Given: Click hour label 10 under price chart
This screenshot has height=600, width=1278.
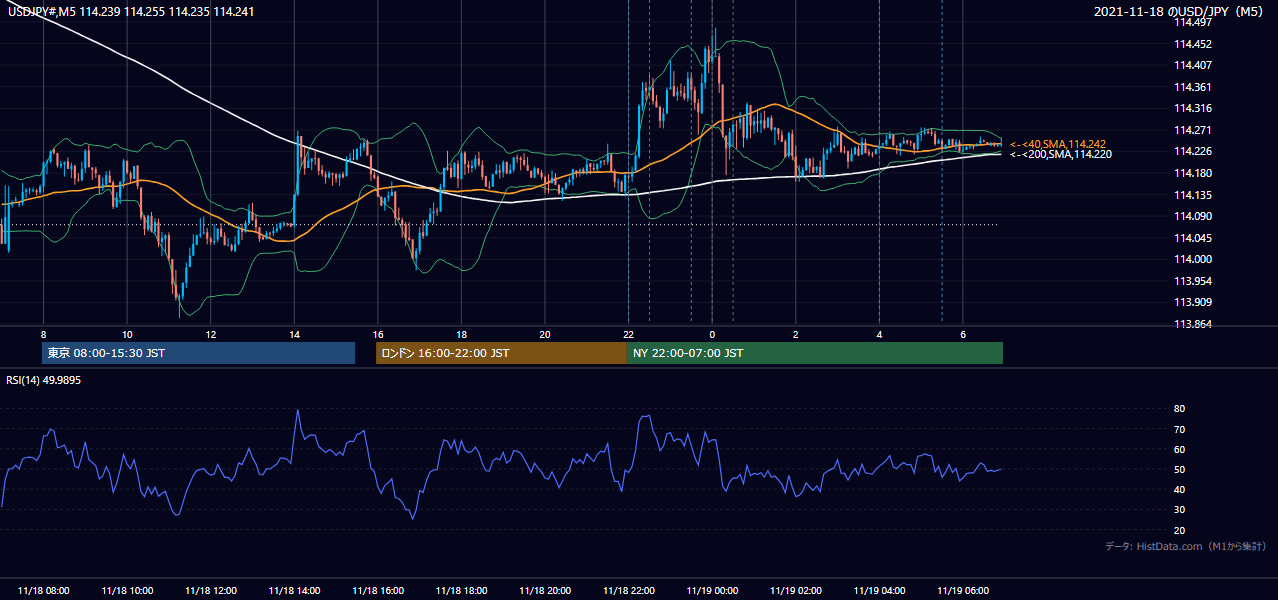Looking at the screenshot, I should pos(127,334).
